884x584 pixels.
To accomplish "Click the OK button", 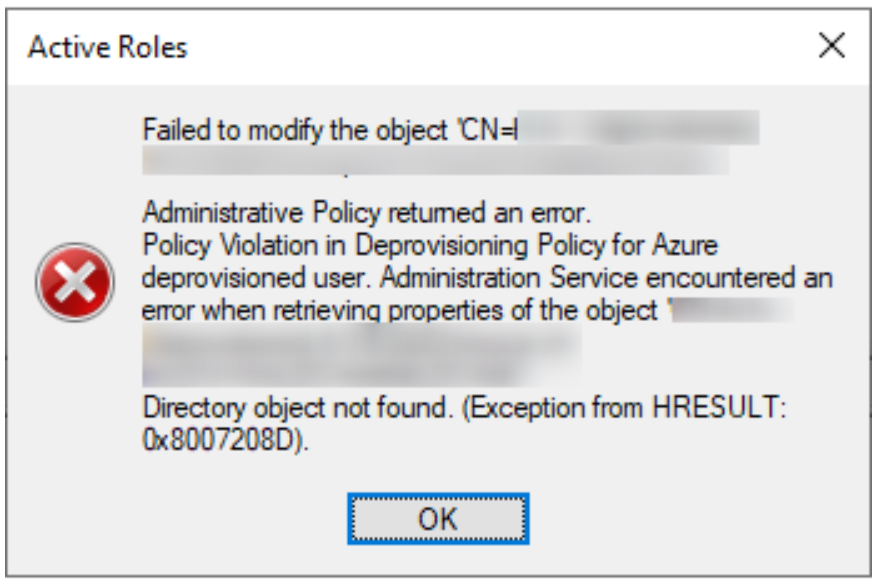I will (x=438, y=519).
